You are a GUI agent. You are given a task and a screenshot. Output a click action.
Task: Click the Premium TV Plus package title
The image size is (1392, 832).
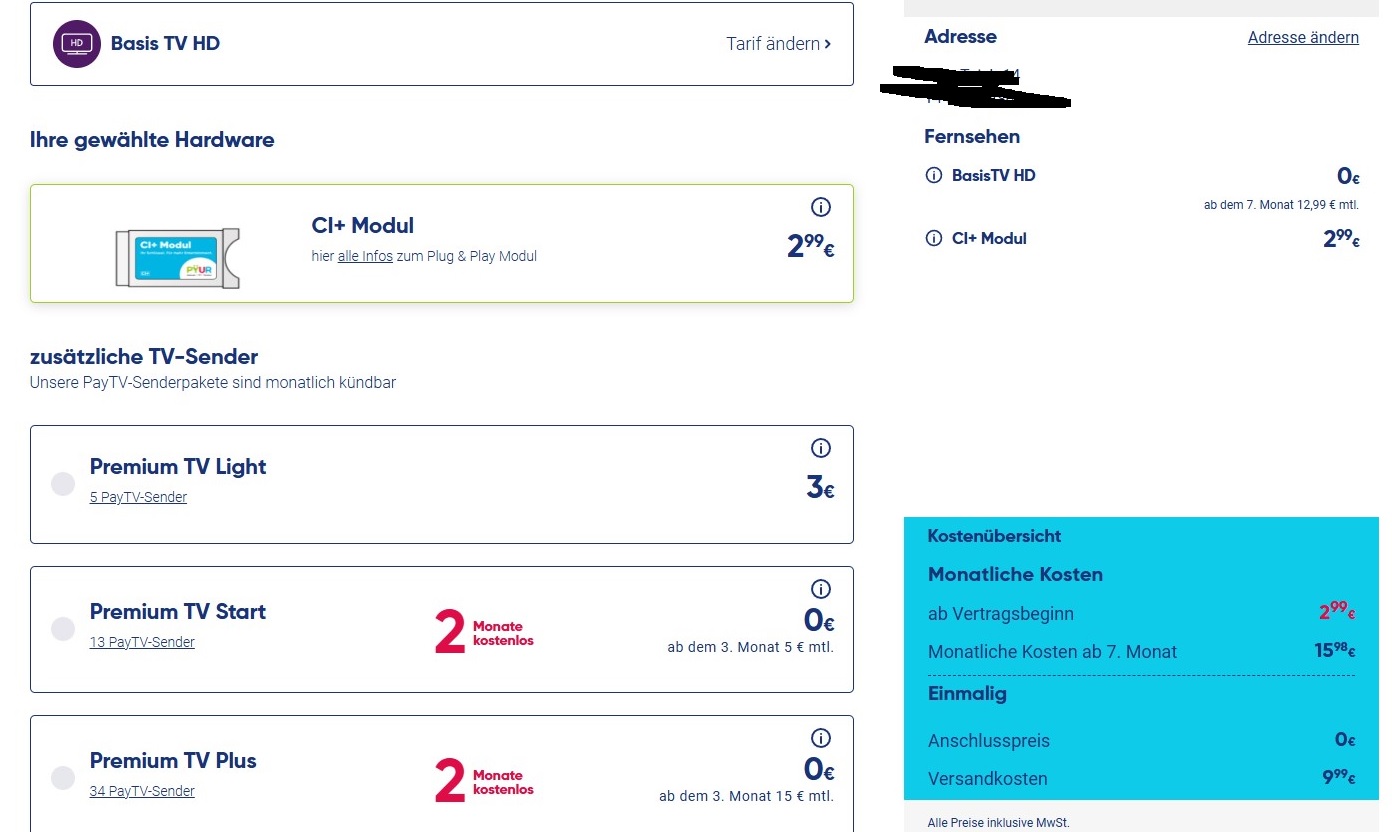tap(173, 761)
